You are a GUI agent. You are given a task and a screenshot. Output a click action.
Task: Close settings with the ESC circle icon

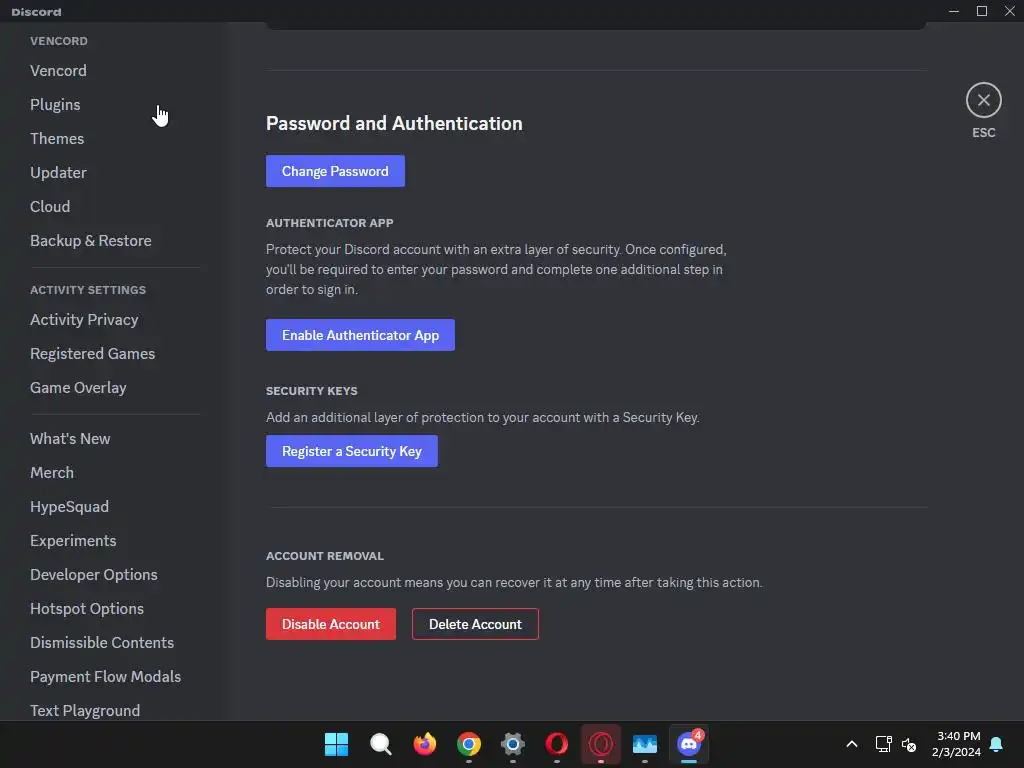[983, 100]
